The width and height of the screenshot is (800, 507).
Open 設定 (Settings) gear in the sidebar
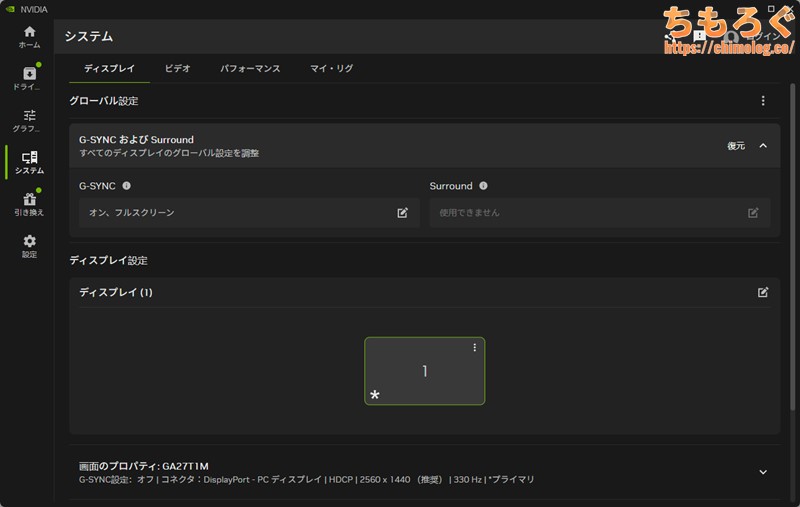[29, 246]
